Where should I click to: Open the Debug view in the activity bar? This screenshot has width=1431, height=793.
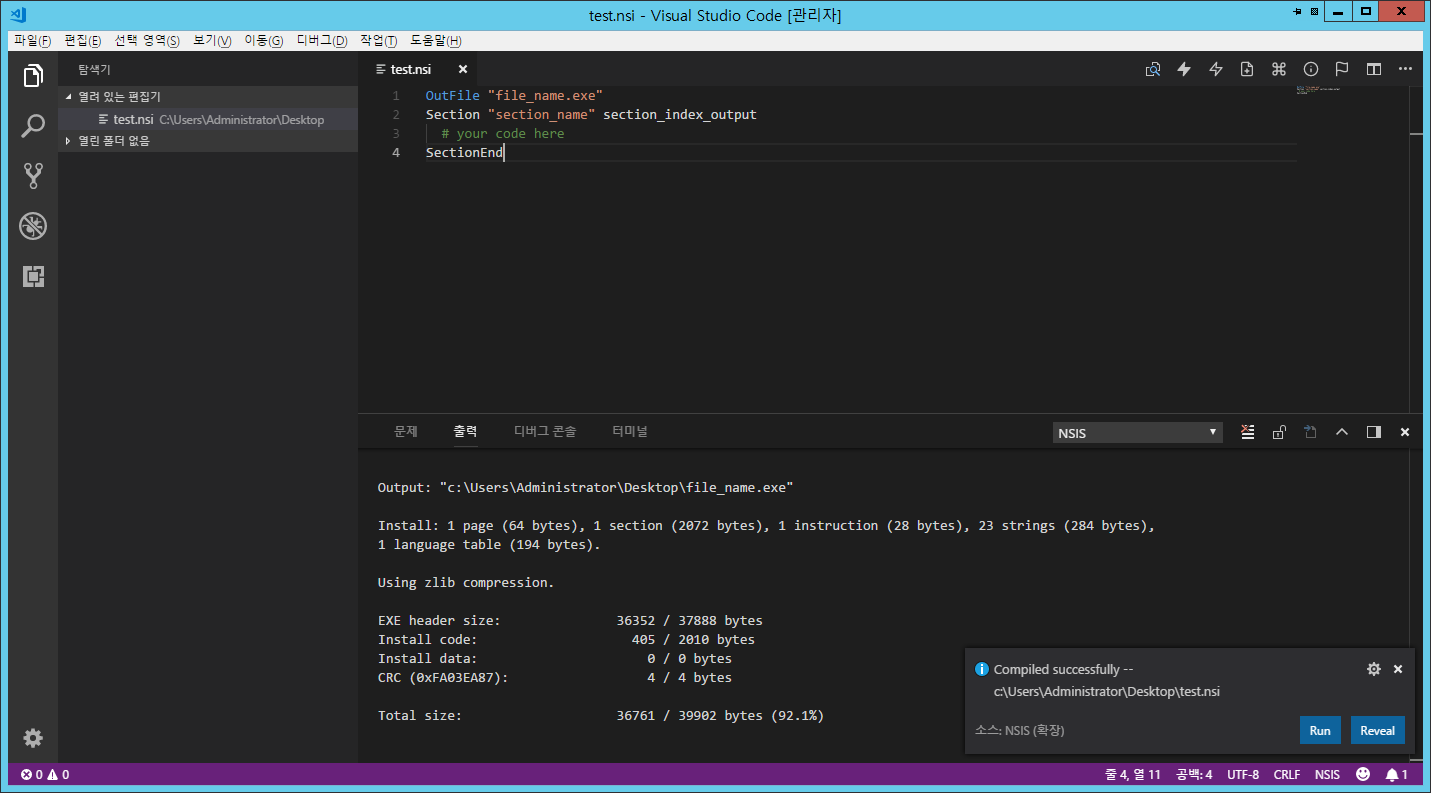tap(33, 226)
